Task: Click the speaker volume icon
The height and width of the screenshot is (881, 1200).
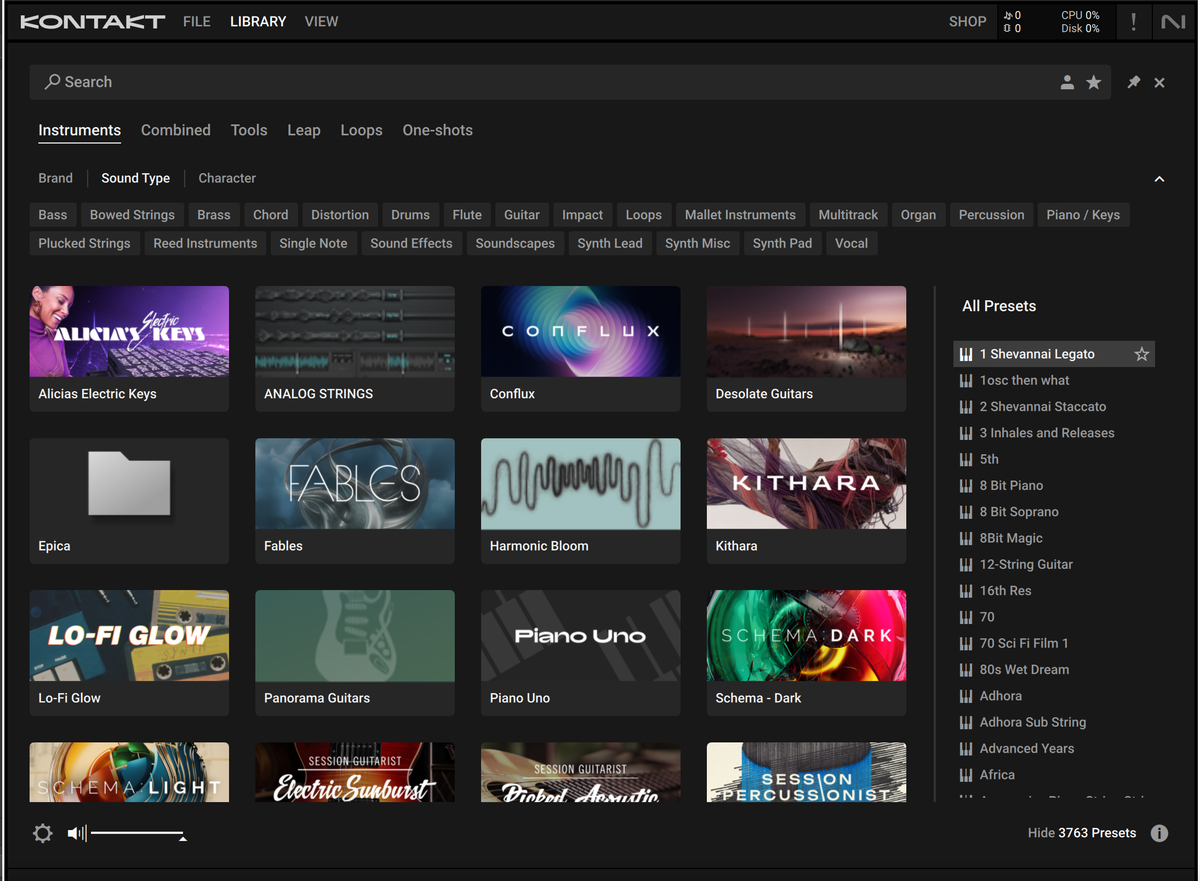Action: tap(77, 833)
